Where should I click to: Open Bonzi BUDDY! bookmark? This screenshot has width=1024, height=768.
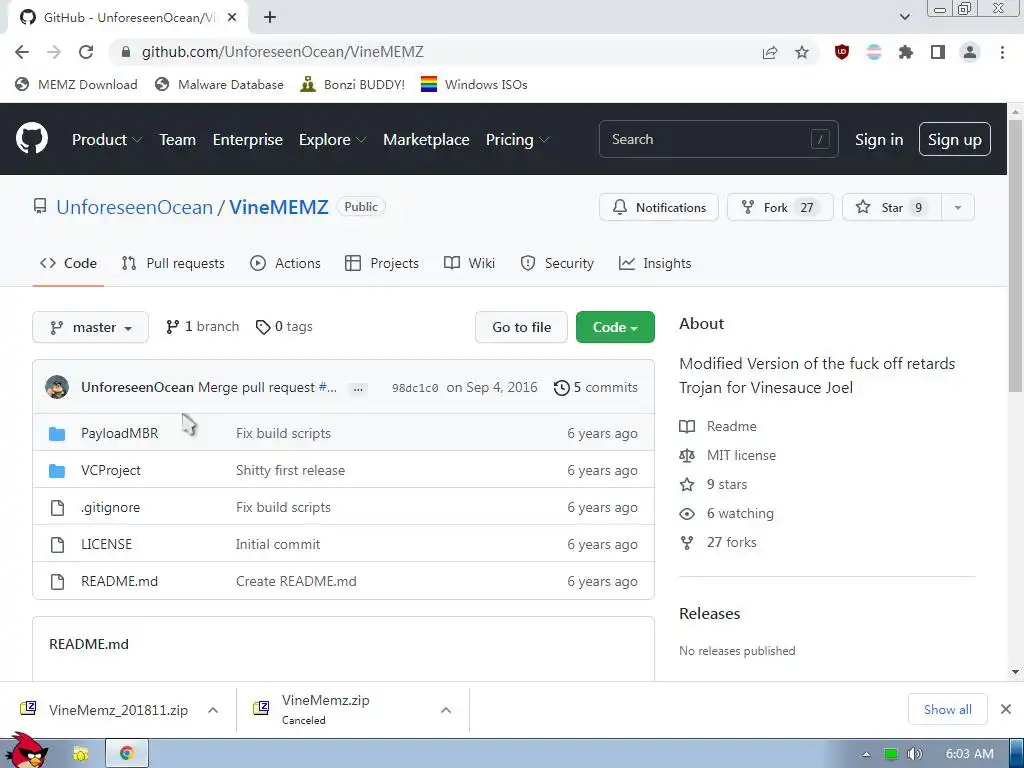[353, 84]
